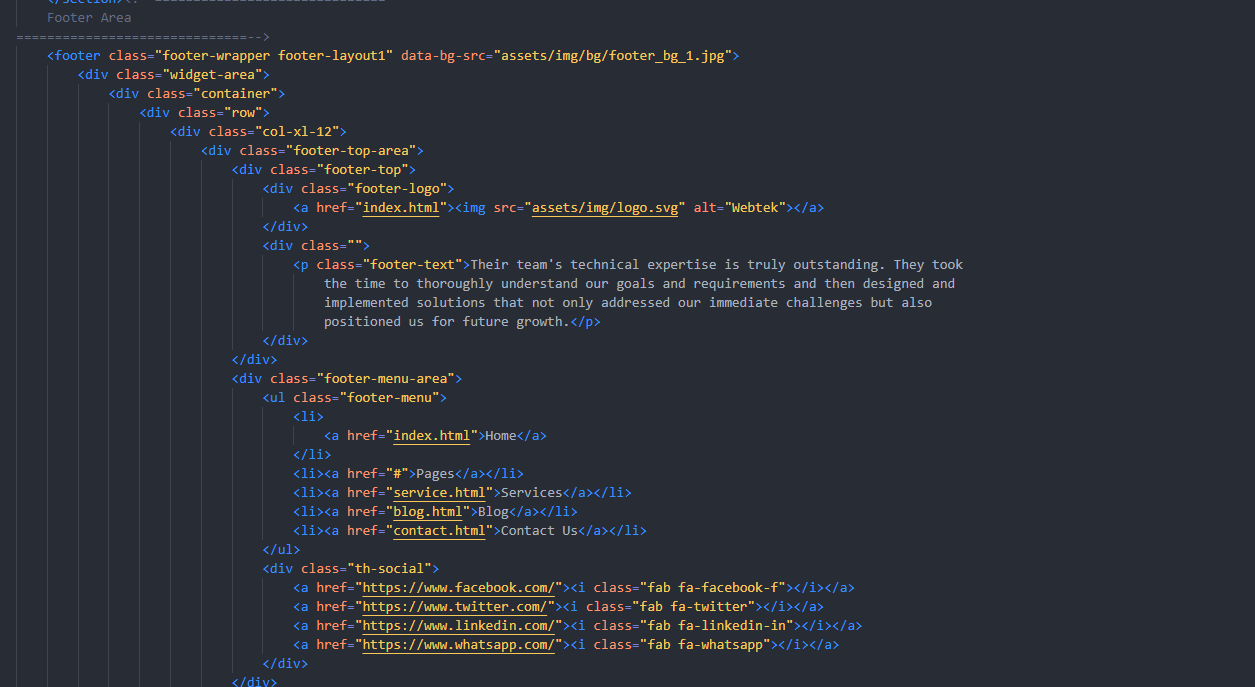
Task: Click the "Webtek" alt attribute value
Action: click(754, 208)
